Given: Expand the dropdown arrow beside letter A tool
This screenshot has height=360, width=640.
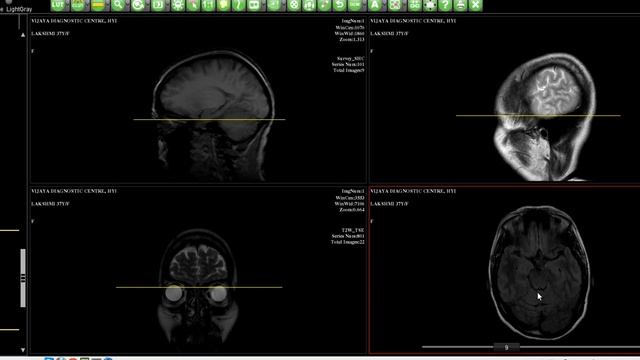Looking at the screenshot, I should (384, 5).
